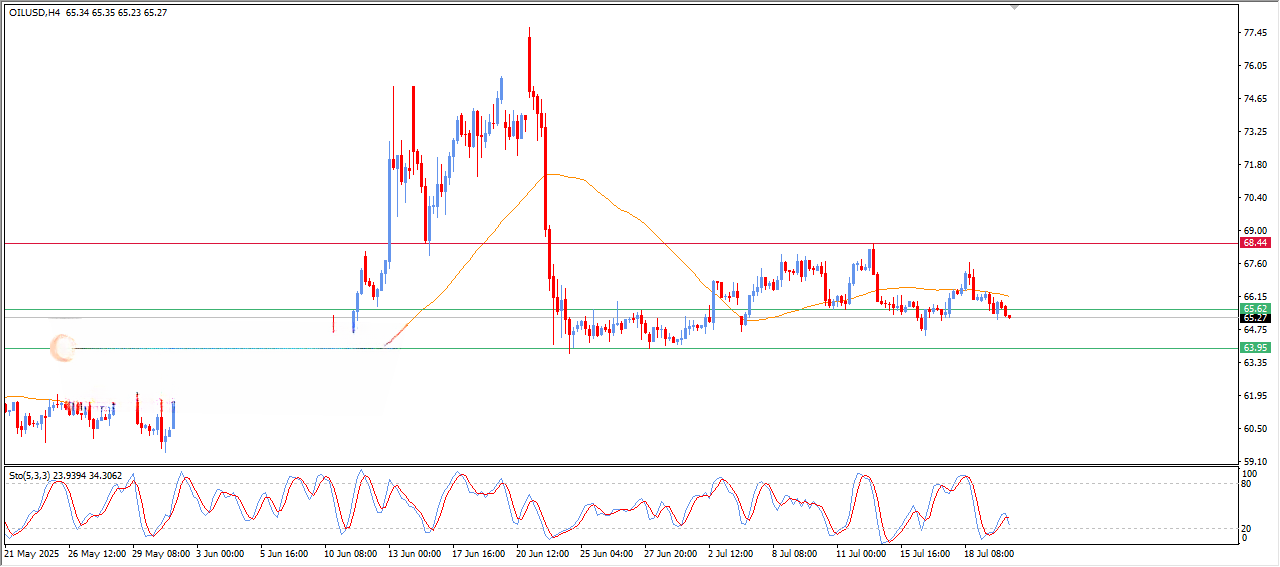Click the 63.35 price scale label

(x=1256, y=363)
